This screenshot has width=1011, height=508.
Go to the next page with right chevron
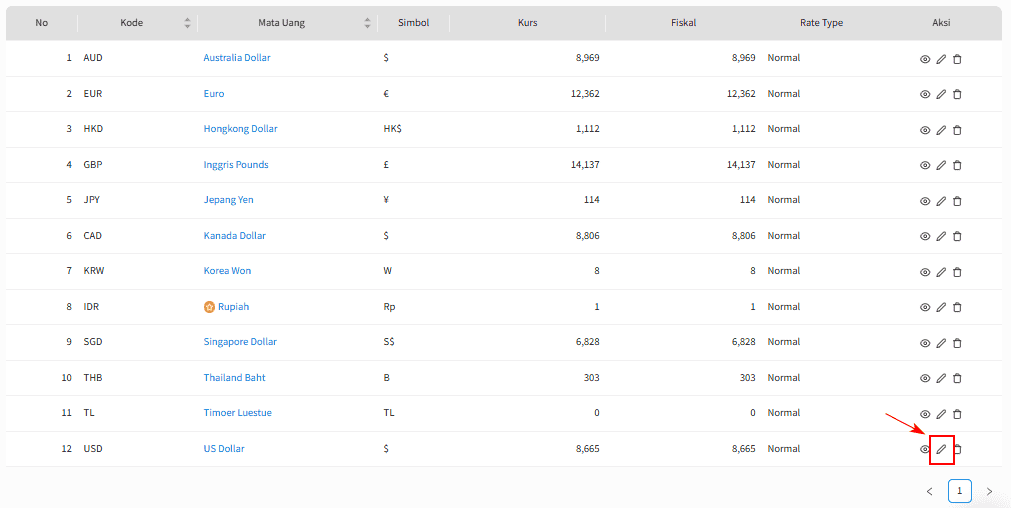(x=989, y=491)
